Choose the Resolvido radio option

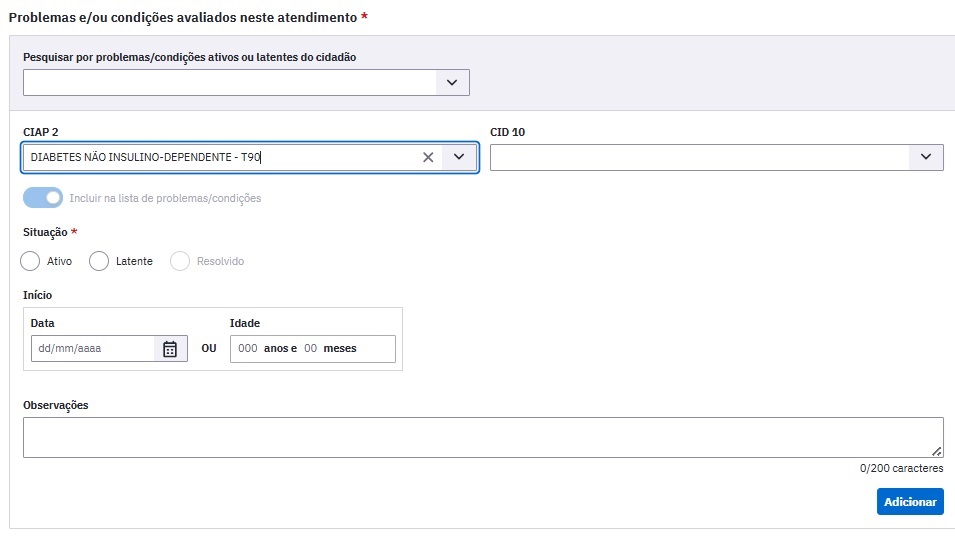pos(180,261)
